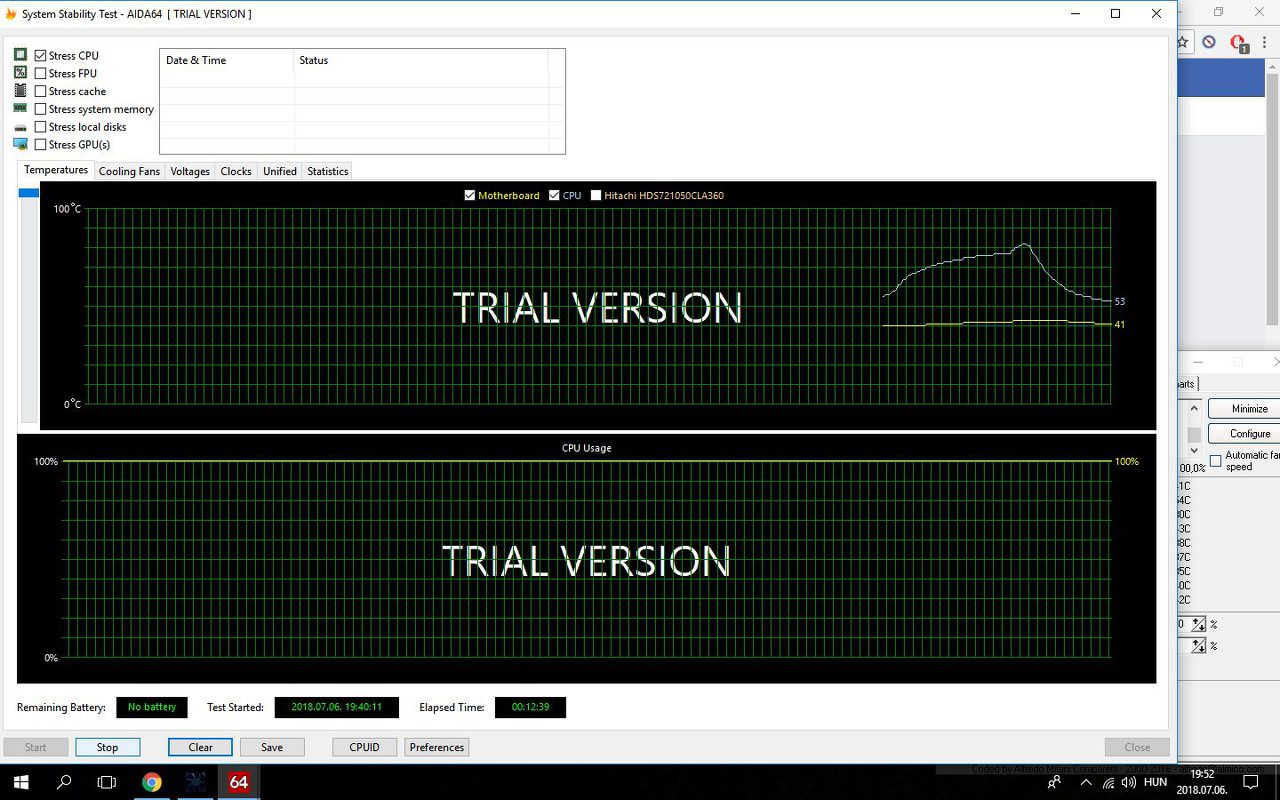Click the CPU stress chip icon
The width and height of the screenshot is (1280, 800).
[x=20, y=55]
